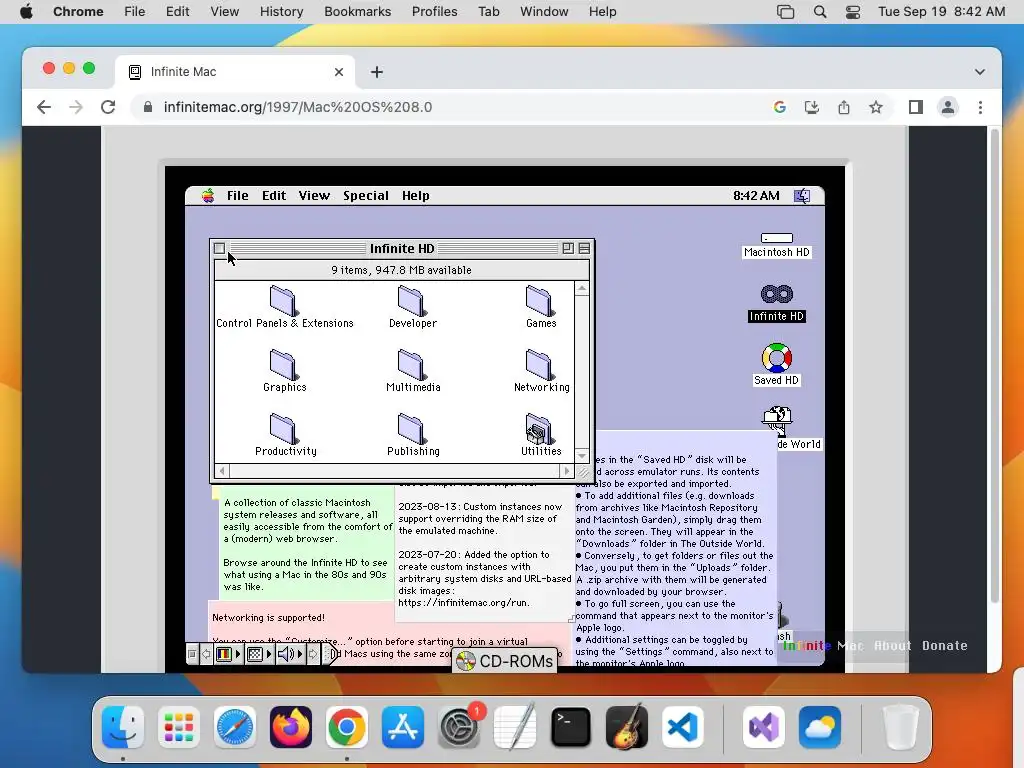Click the Infinite HD scroll up arrow

click(x=582, y=289)
